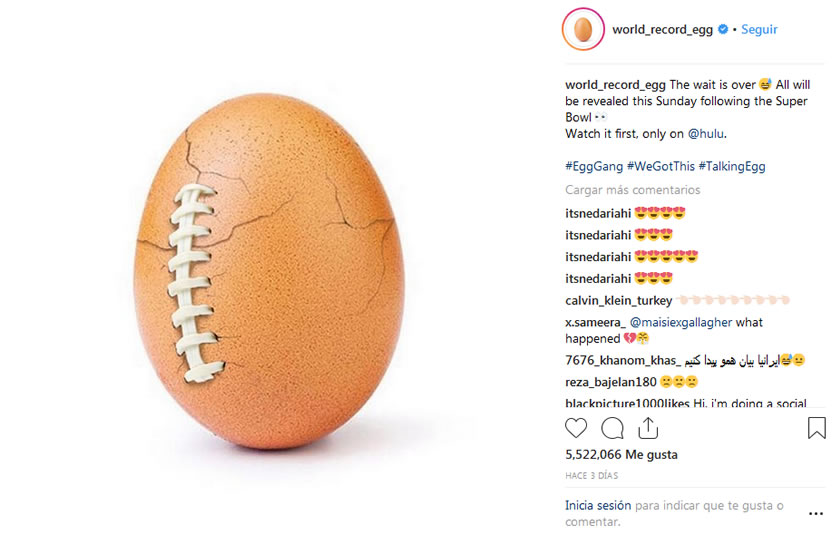Open the #EggGang hashtag
The width and height of the screenshot is (832, 535).
[594, 166]
